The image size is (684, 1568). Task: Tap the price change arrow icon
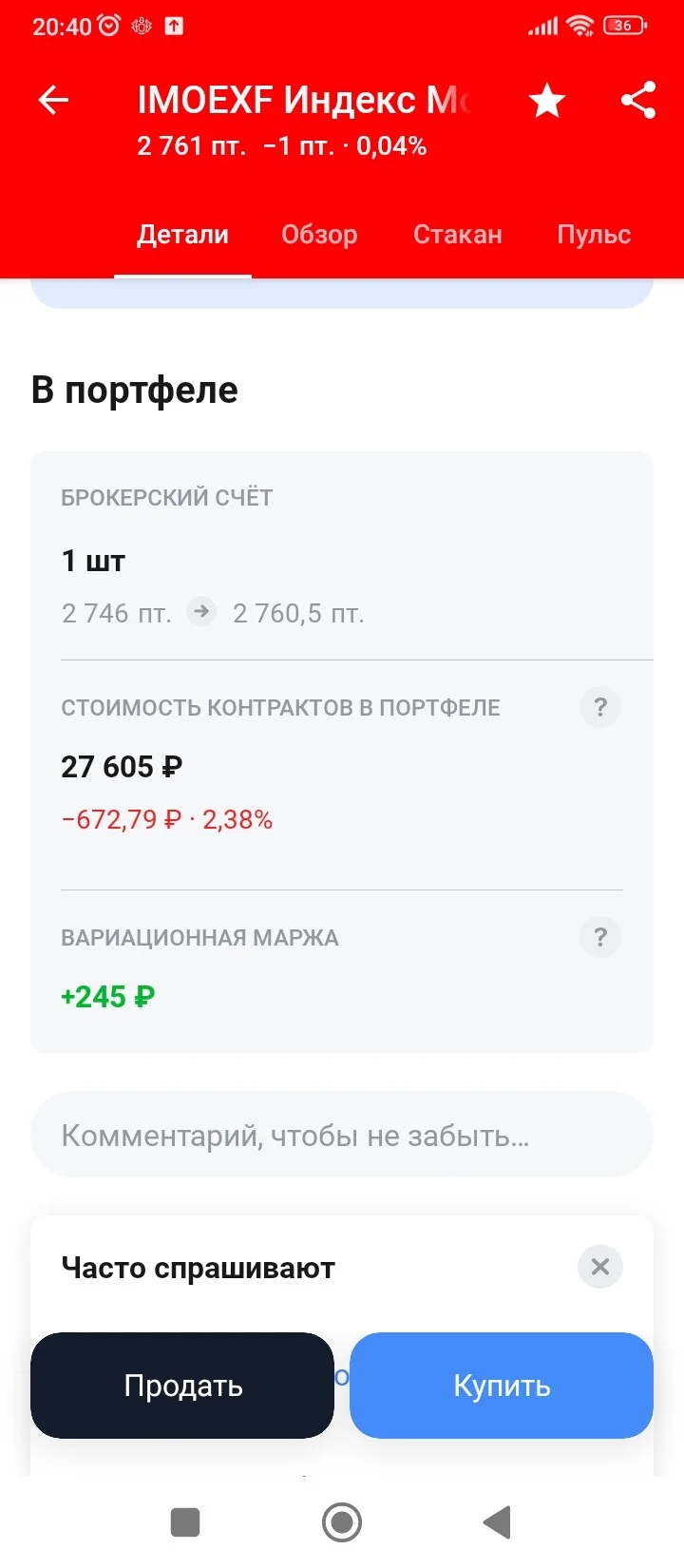201,612
